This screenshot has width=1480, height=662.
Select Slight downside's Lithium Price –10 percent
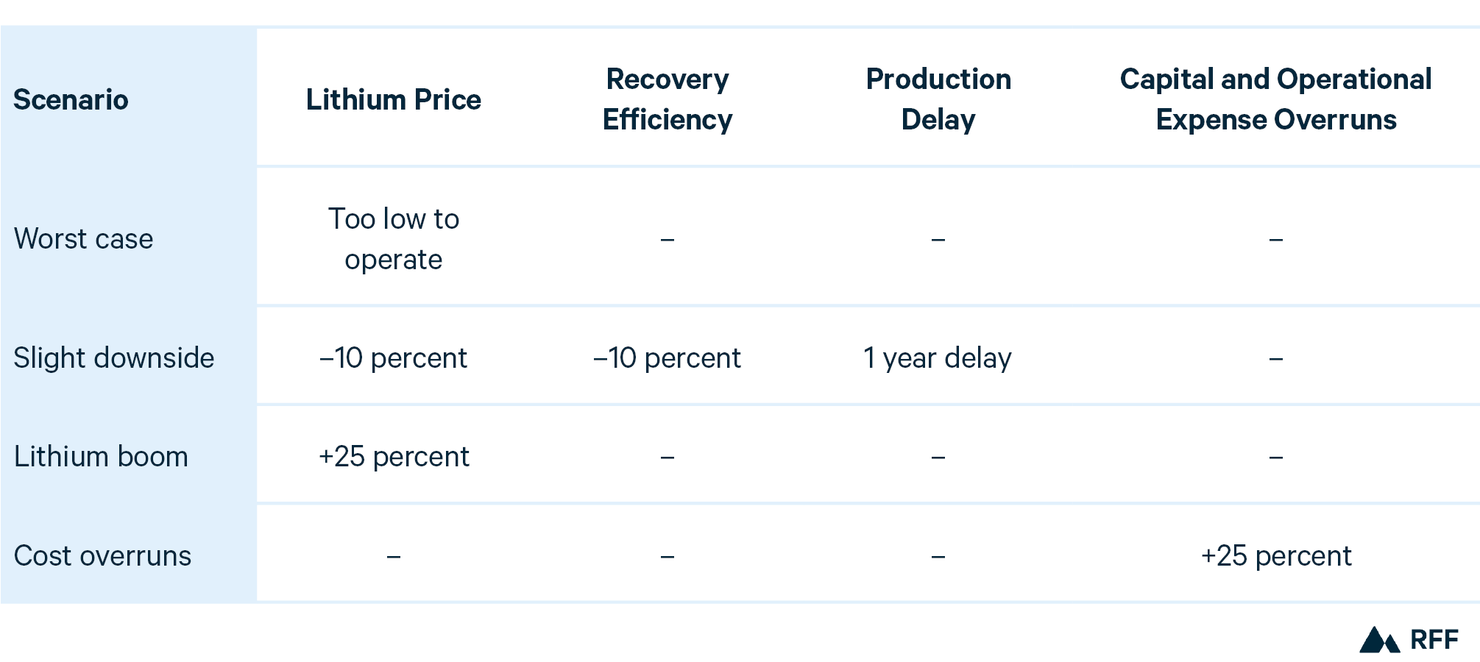[393, 358]
